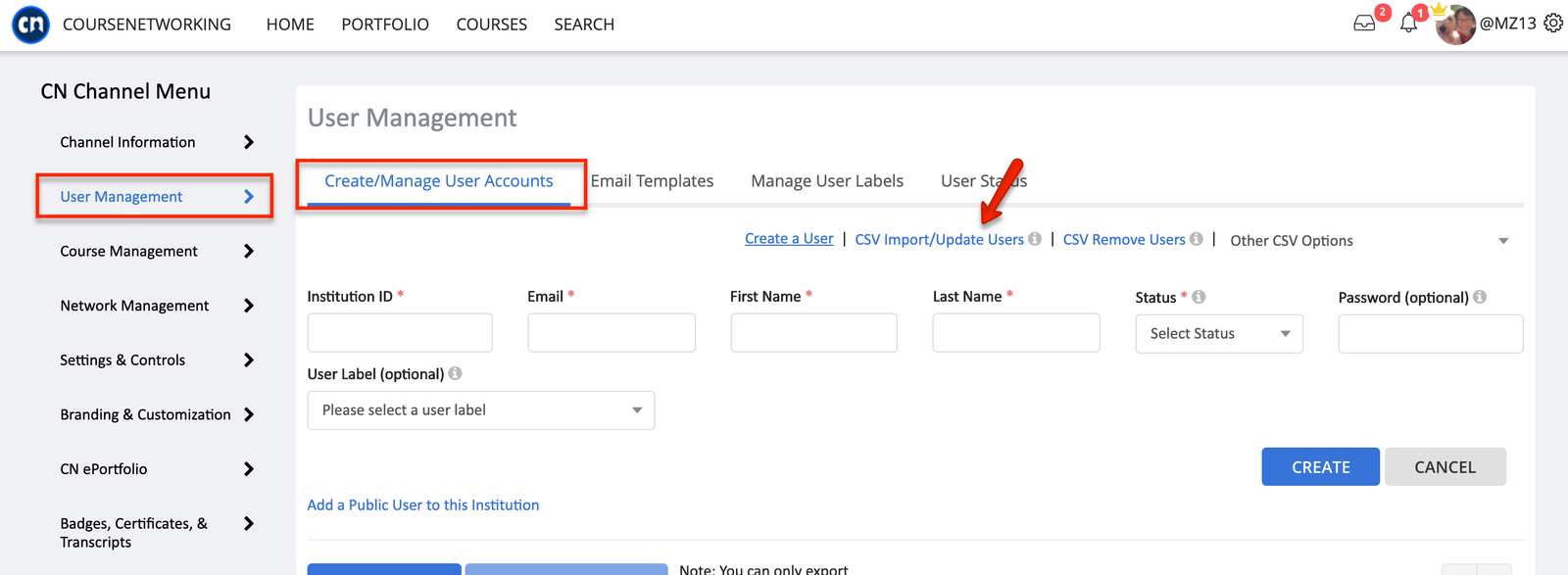Viewport: 1568px width, 575px height.
Task: Go to HOME in top navigation
Action: pos(290,24)
